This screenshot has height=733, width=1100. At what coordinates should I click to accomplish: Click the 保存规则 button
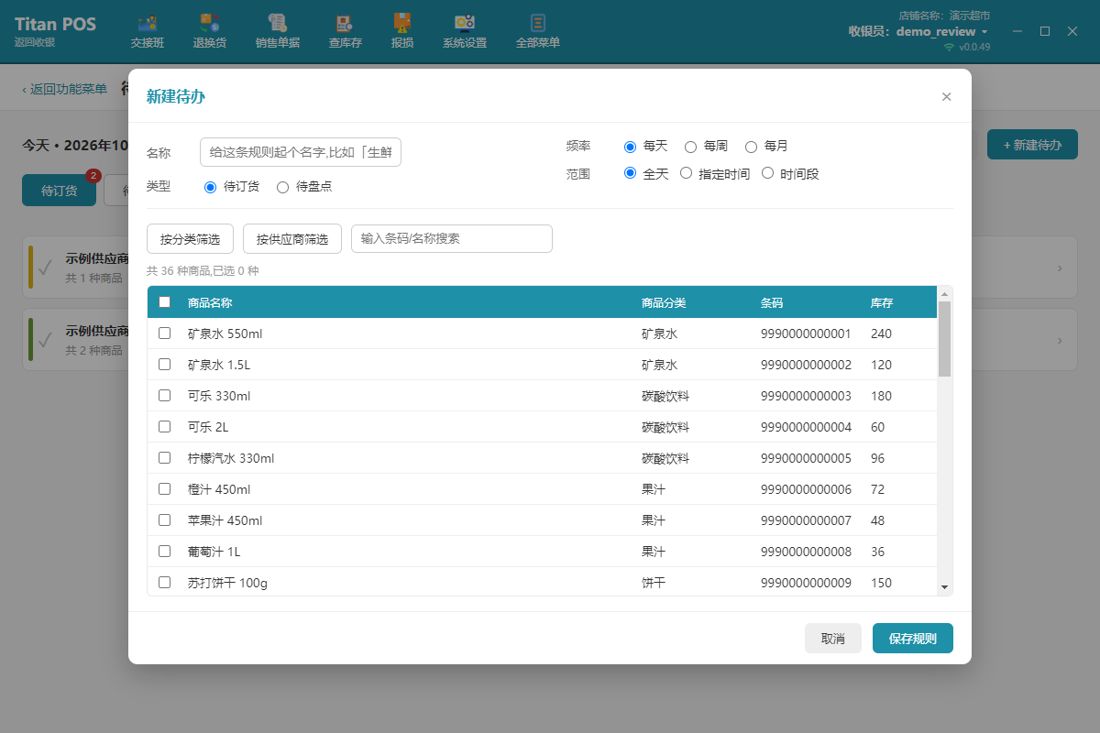(913, 638)
